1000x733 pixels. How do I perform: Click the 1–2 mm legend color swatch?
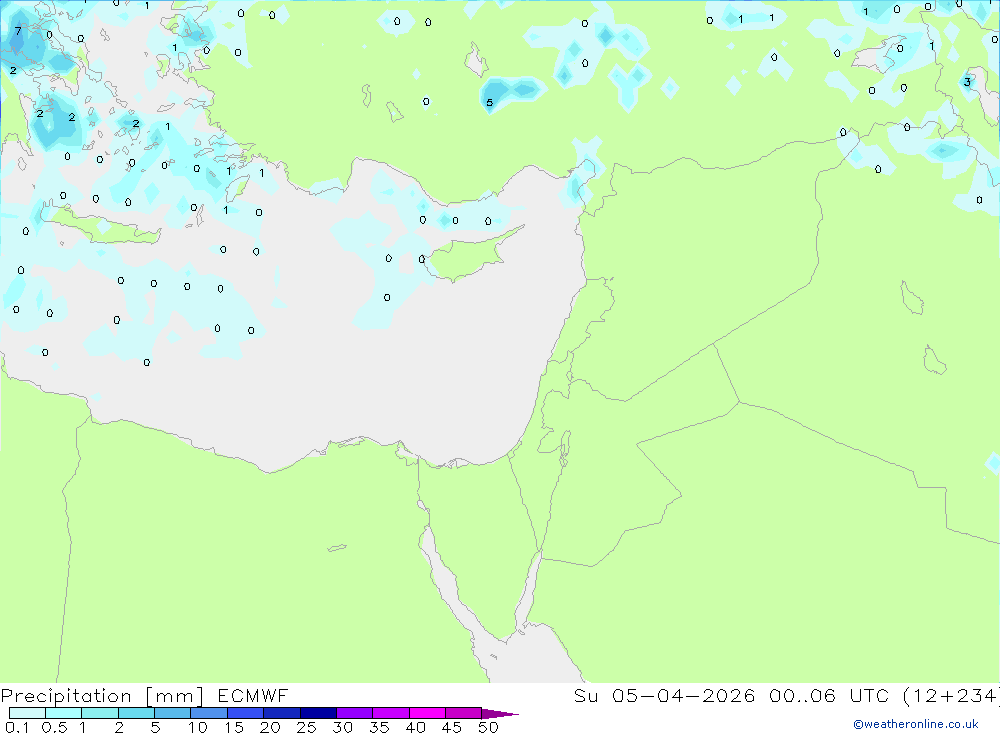(x=99, y=713)
